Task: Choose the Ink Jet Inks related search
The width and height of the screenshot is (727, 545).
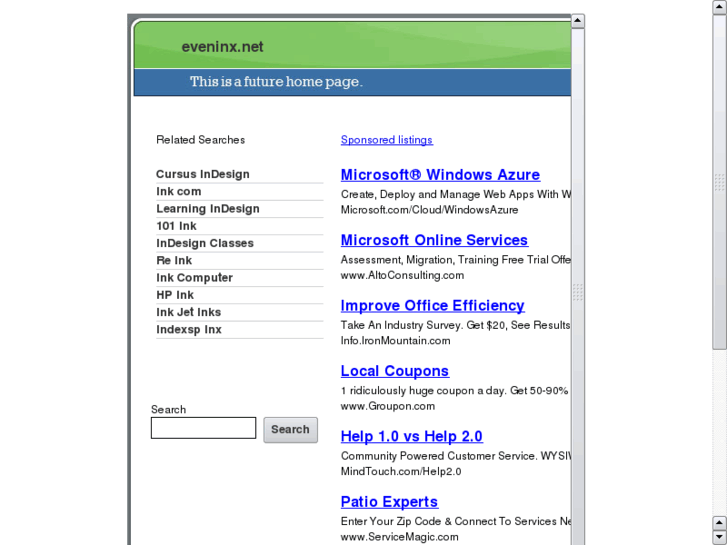Action: tap(188, 312)
